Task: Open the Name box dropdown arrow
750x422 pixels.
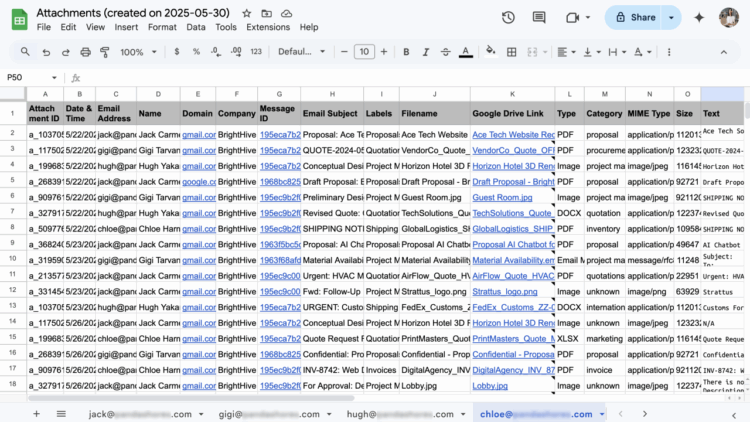Action: 54,78
